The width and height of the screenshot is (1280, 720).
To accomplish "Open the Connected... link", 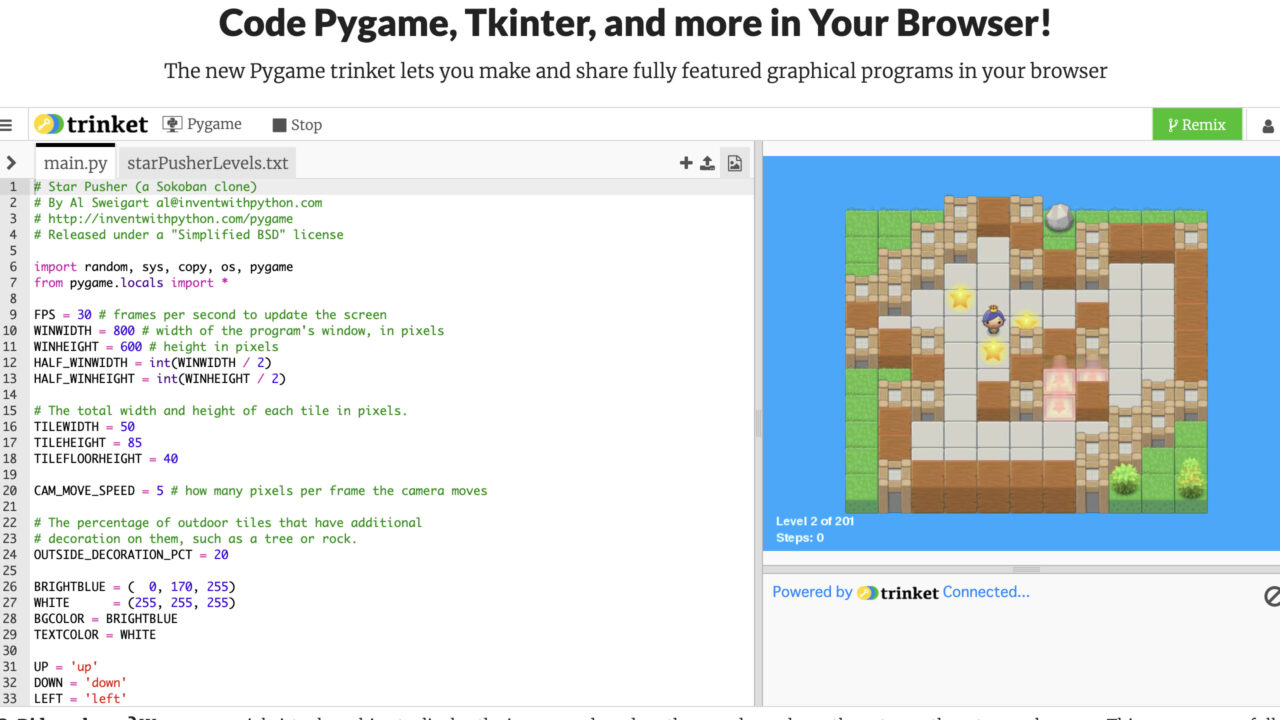I will tap(986, 592).
